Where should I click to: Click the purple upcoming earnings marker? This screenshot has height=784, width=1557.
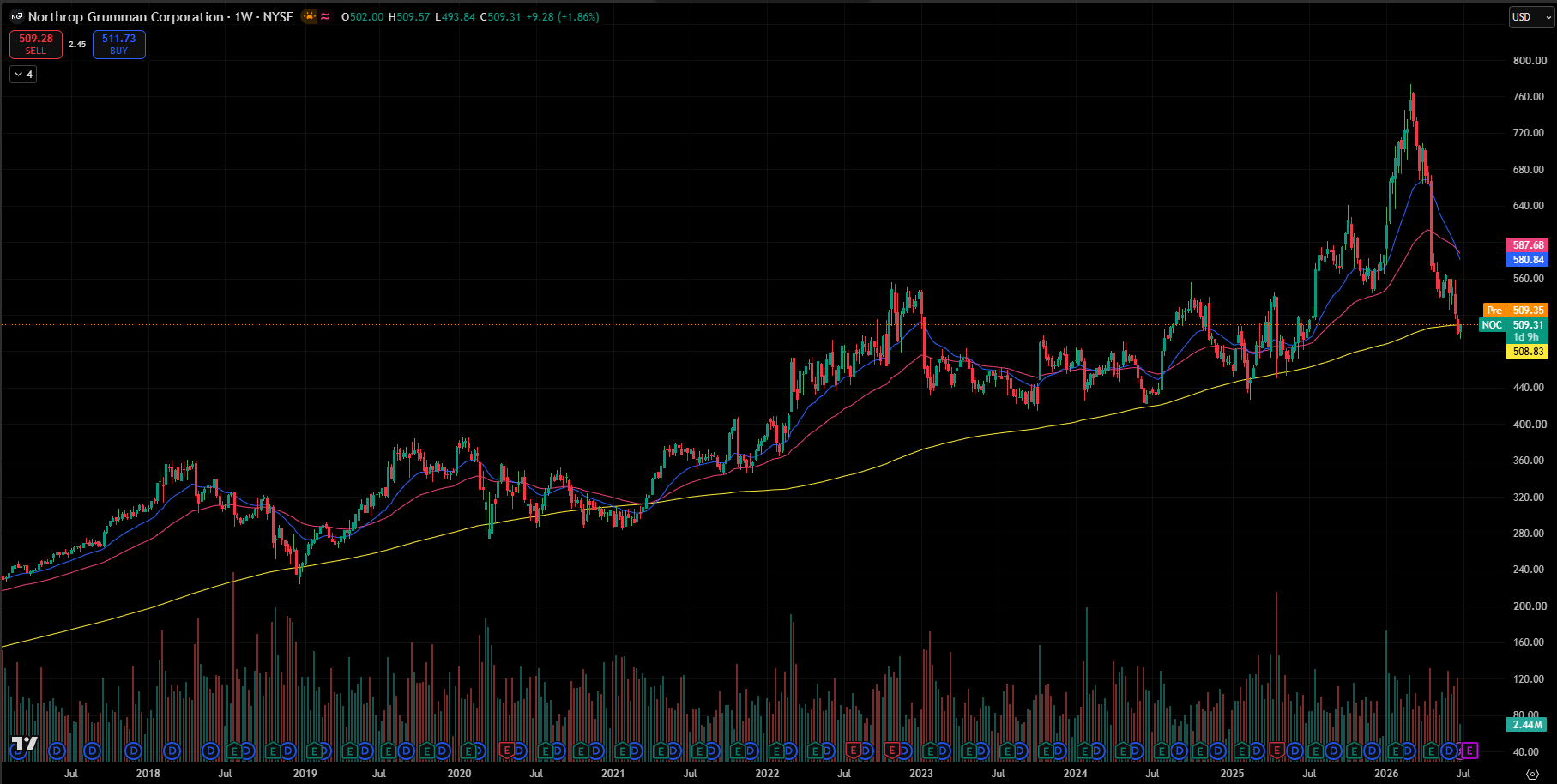point(1469,751)
